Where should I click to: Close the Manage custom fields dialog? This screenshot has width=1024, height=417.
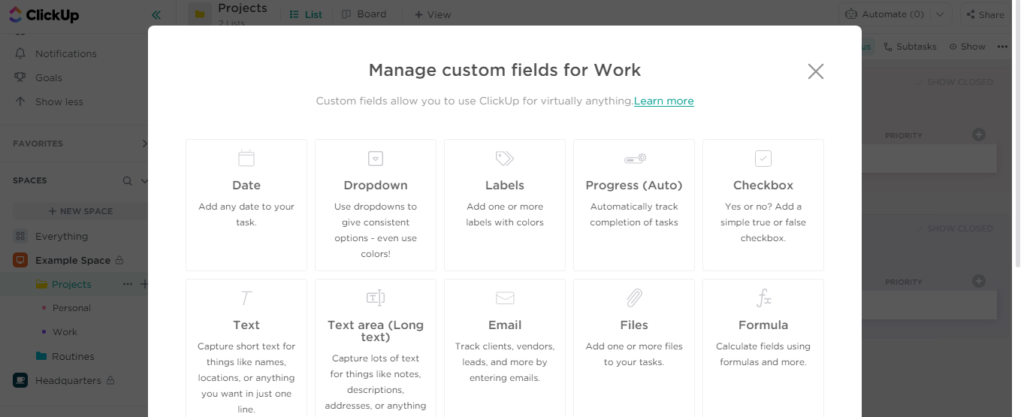point(815,71)
